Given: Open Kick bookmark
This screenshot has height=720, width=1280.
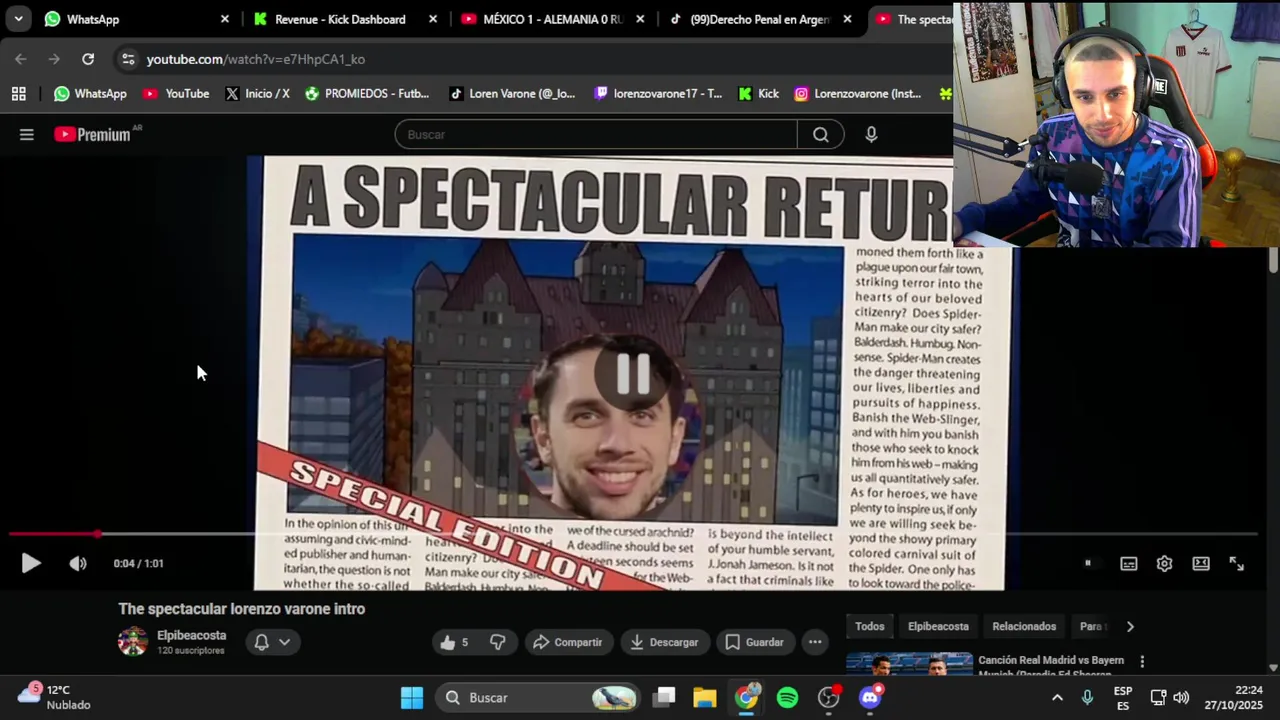Looking at the screenshot, I should tap(758, 94).
